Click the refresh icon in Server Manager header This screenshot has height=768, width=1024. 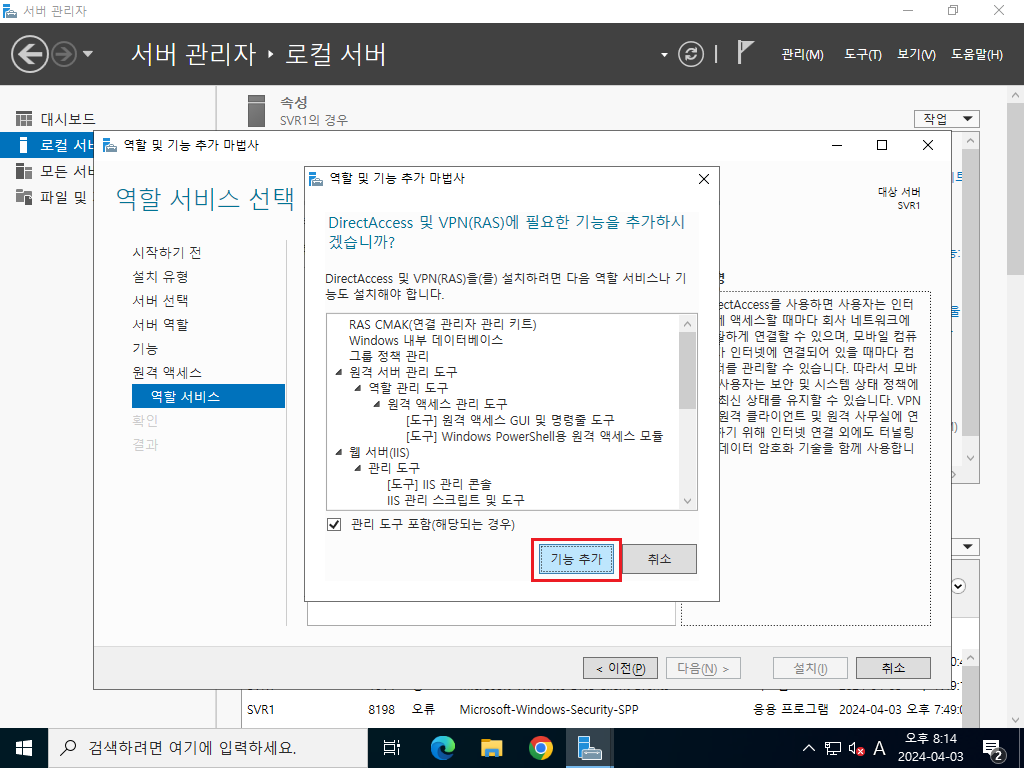click(x=691, y=54)
